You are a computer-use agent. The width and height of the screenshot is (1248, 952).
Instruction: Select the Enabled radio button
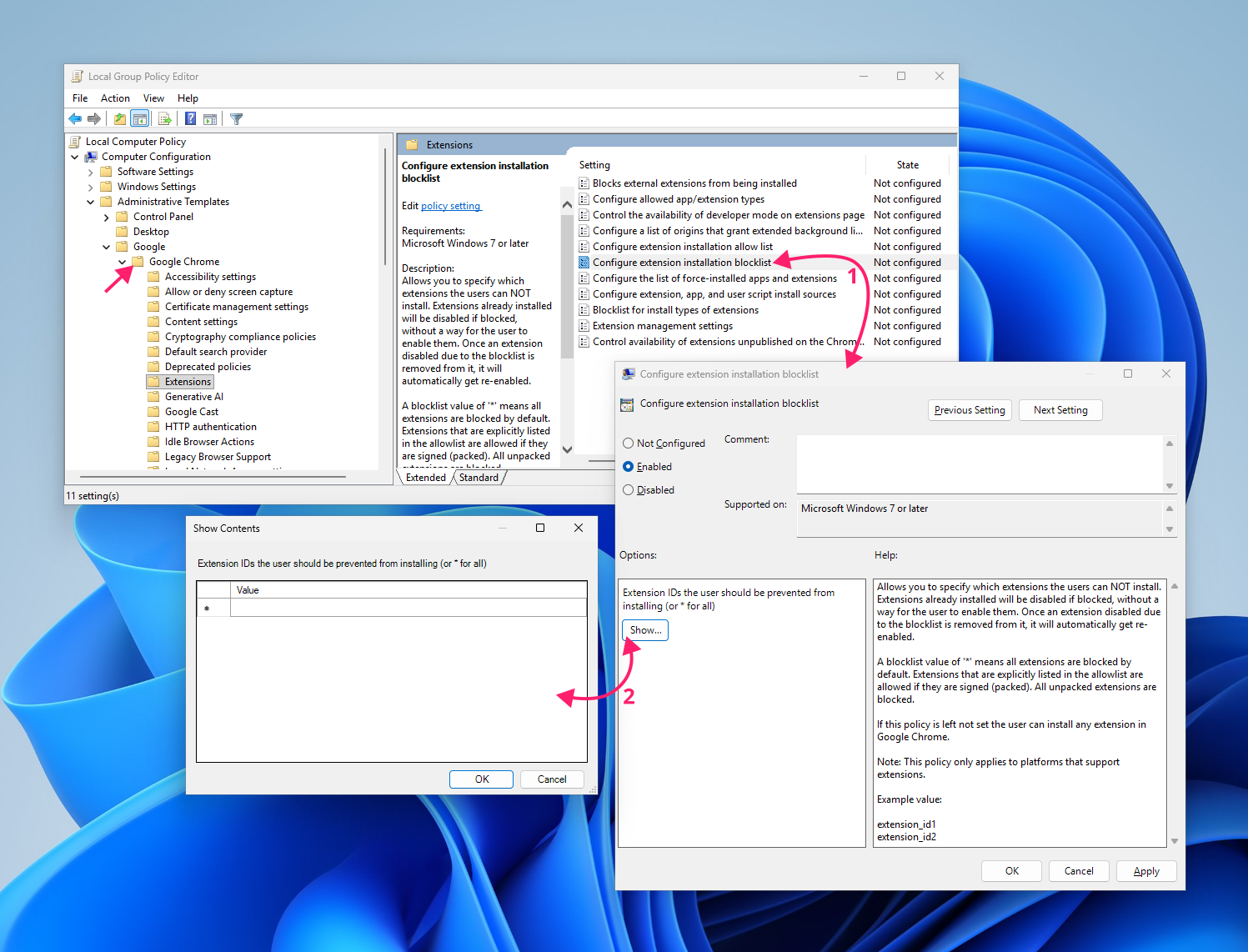click(x=629, y=467)
